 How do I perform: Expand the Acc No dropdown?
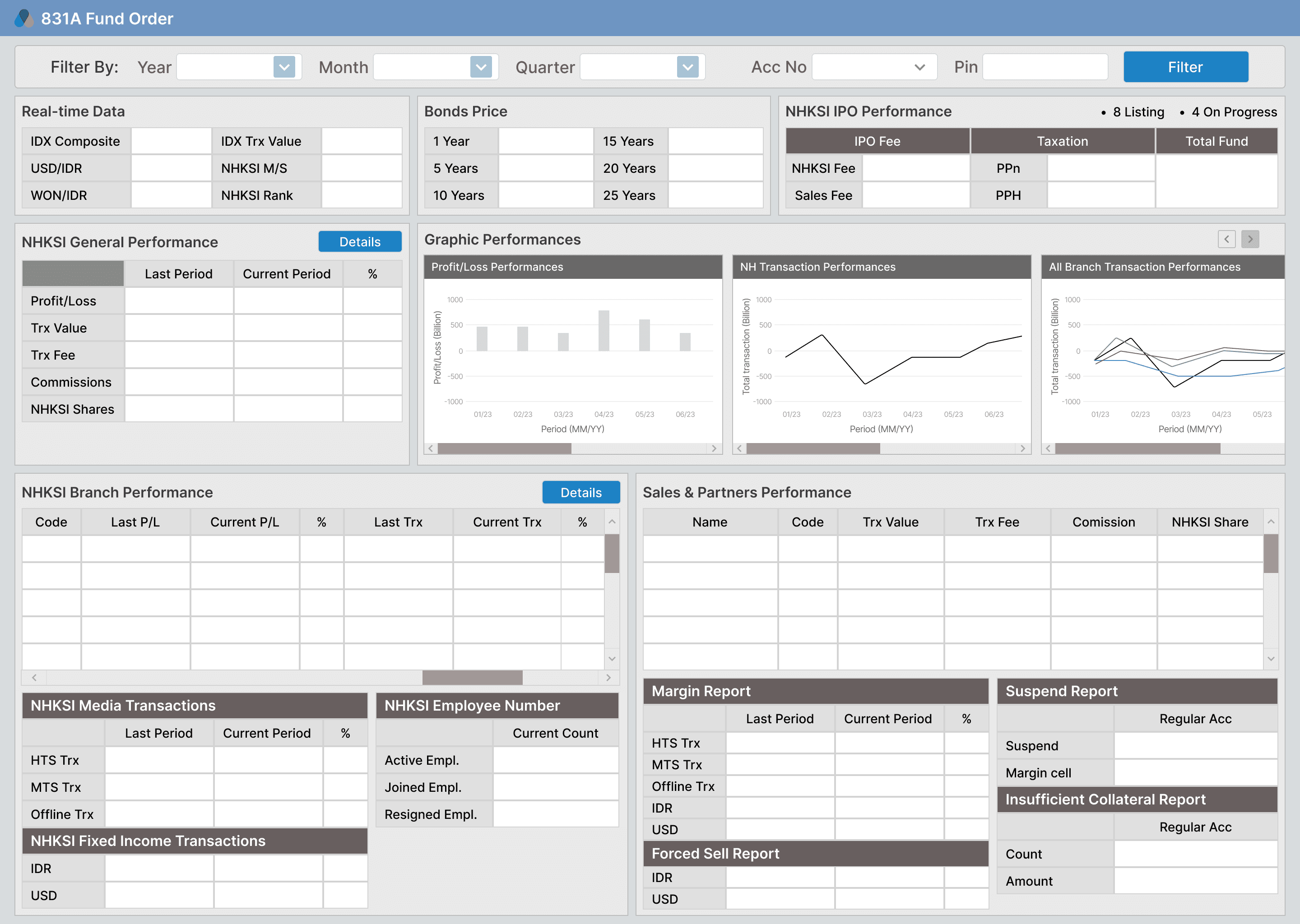(919, 67)
